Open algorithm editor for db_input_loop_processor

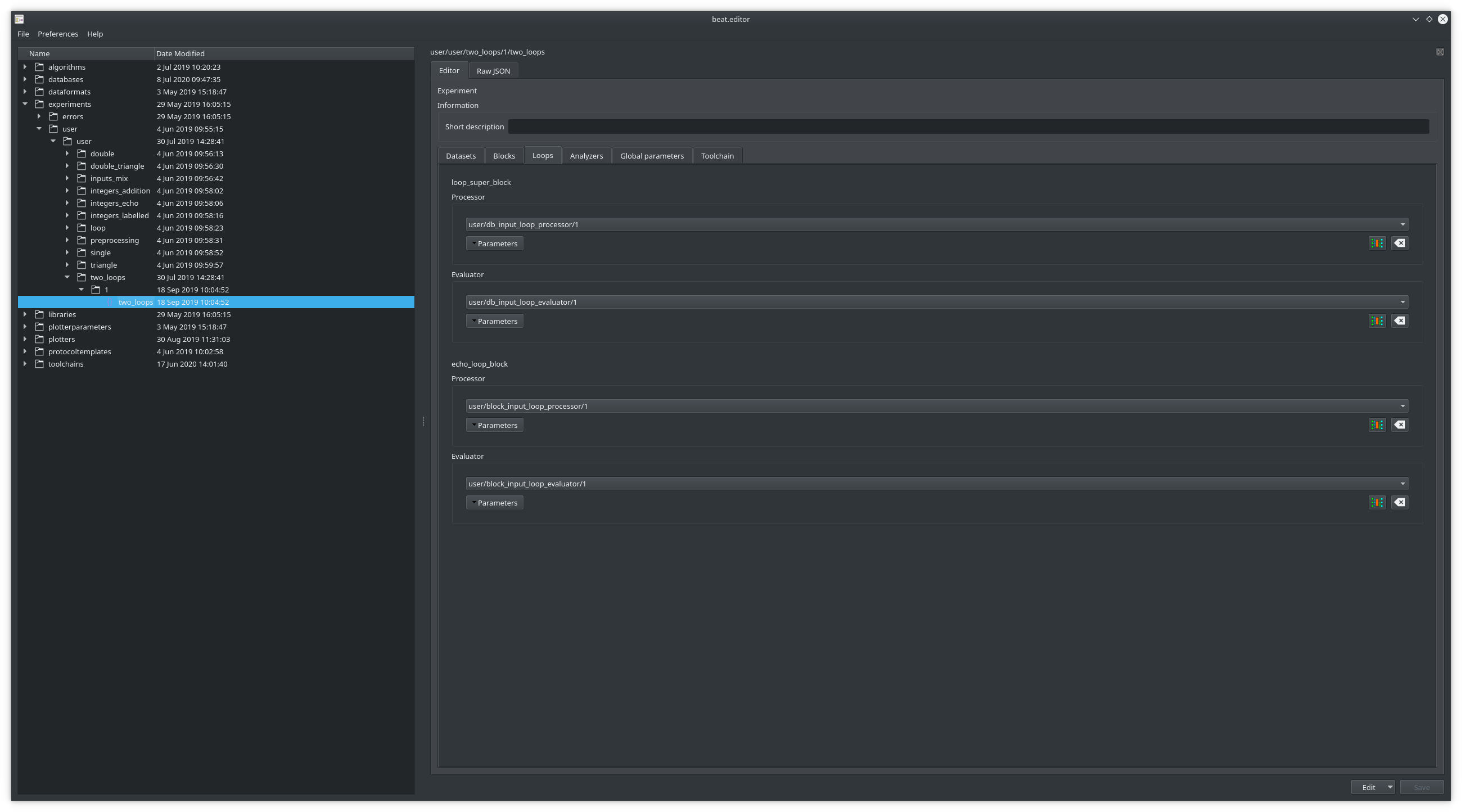pos(1377,243)
